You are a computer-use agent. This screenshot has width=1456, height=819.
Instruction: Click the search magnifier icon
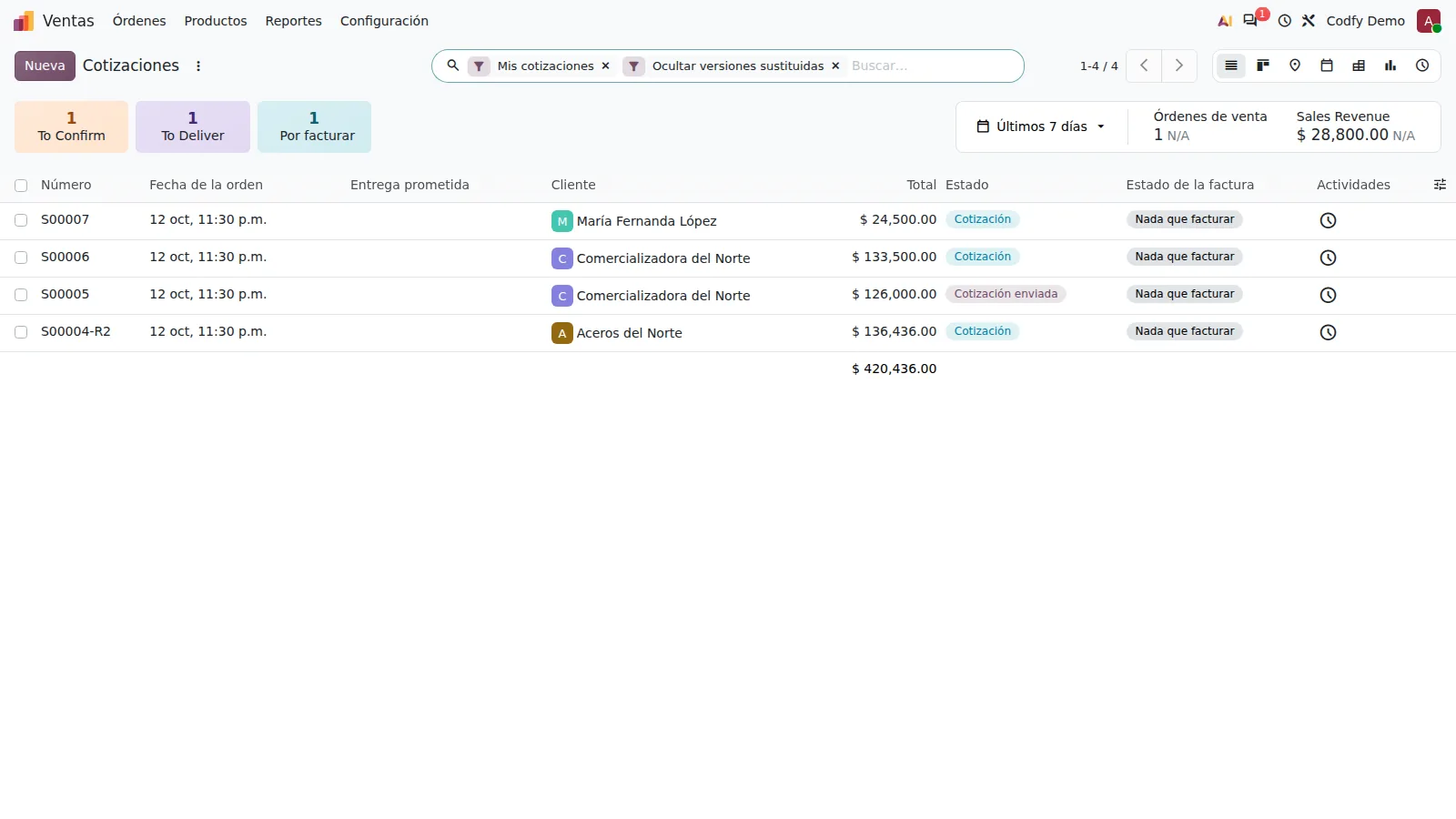coord(452,66)
